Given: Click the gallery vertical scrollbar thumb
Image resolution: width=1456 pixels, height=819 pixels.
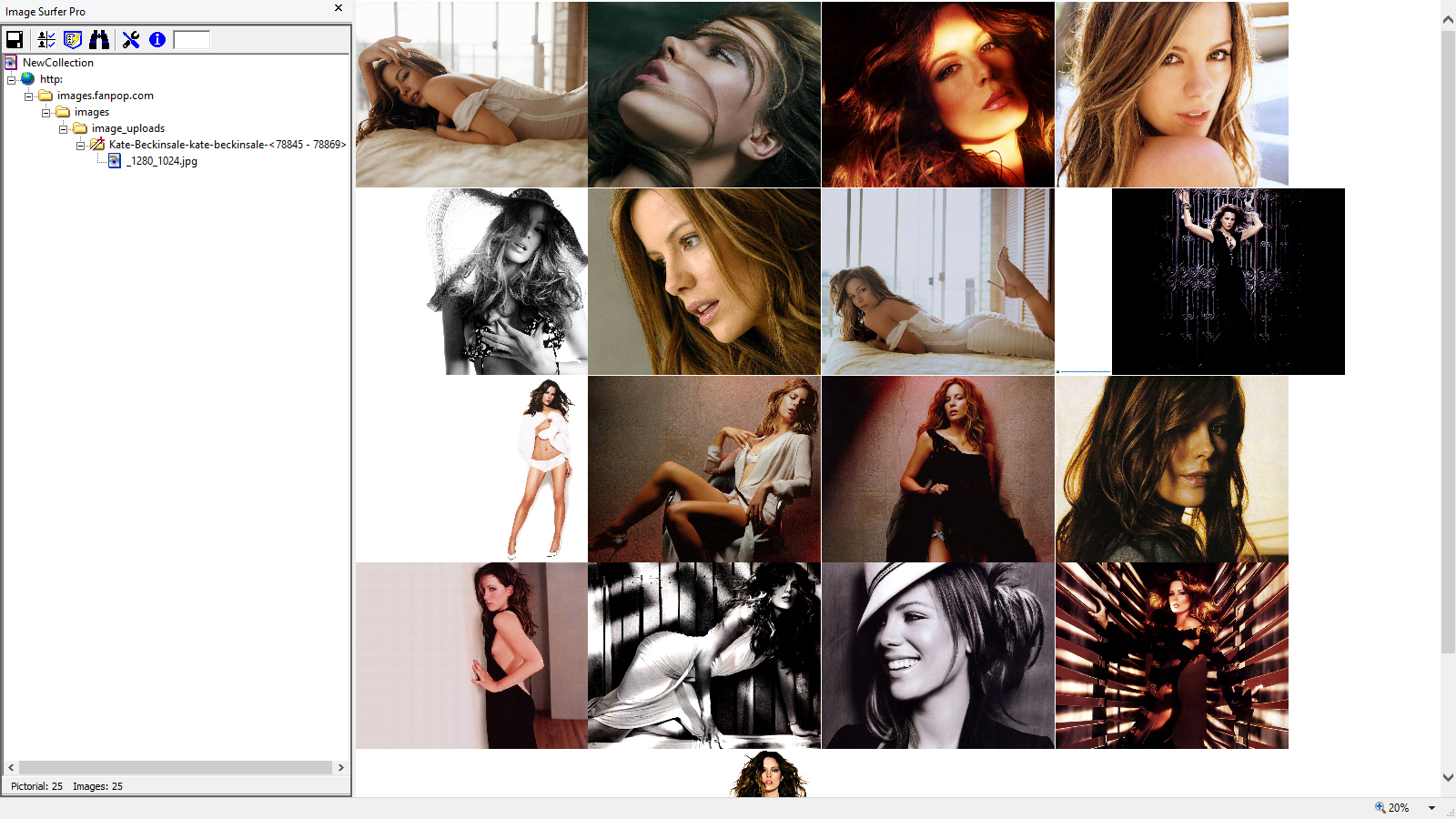Looking at the screenshot, I should pos(1449,341).
